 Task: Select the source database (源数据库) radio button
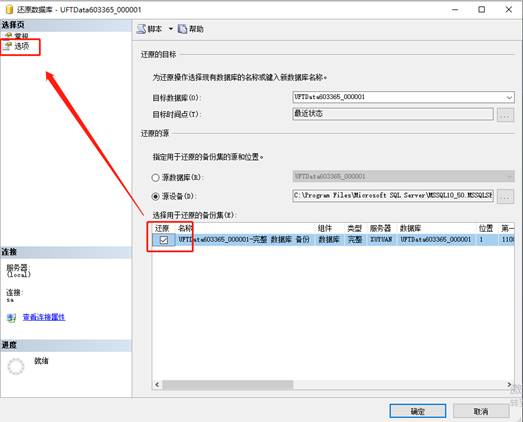(x=155, y=177)
